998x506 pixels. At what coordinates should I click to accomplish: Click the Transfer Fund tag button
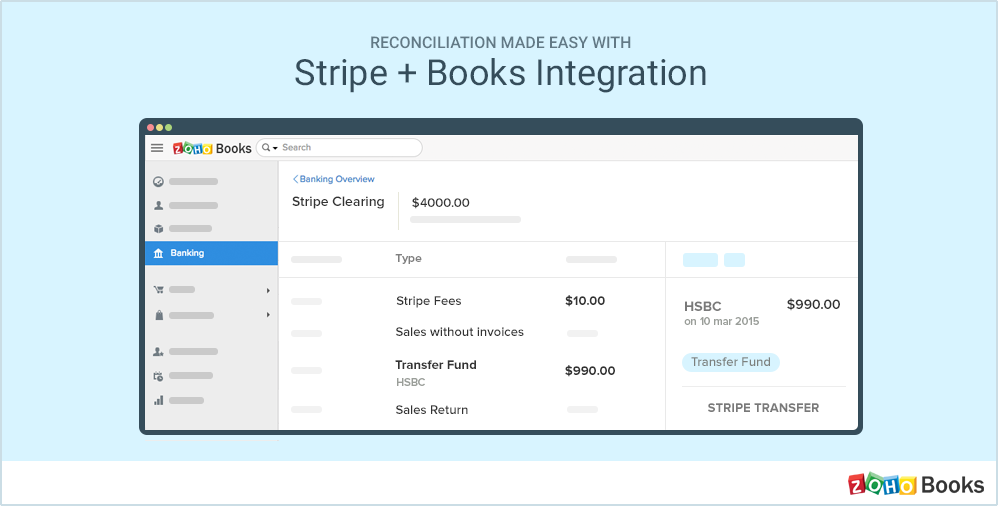pos(730,362)
